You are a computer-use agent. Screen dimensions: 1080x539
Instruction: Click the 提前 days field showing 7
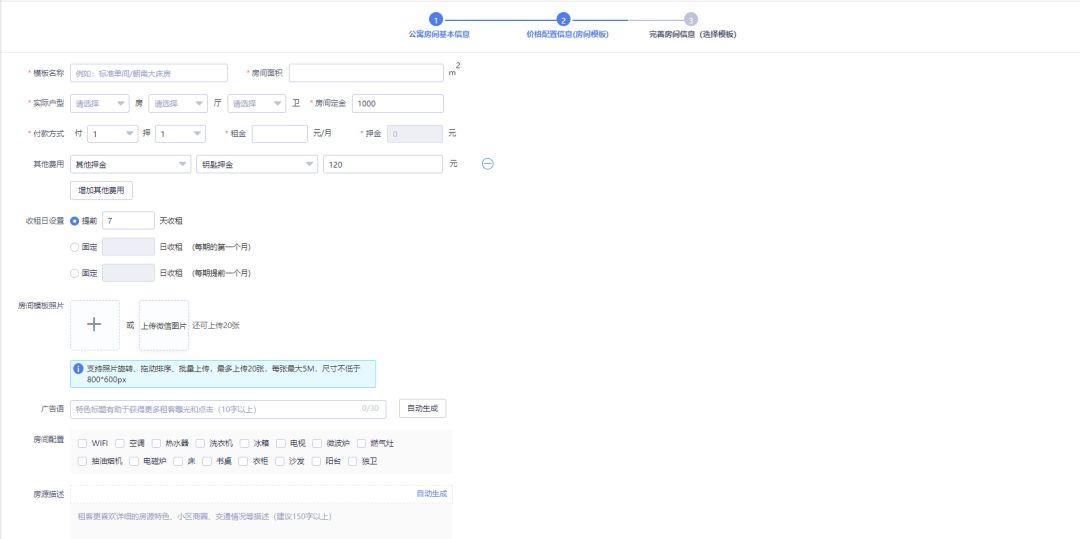pyautogui.click(x=128, y=220)
